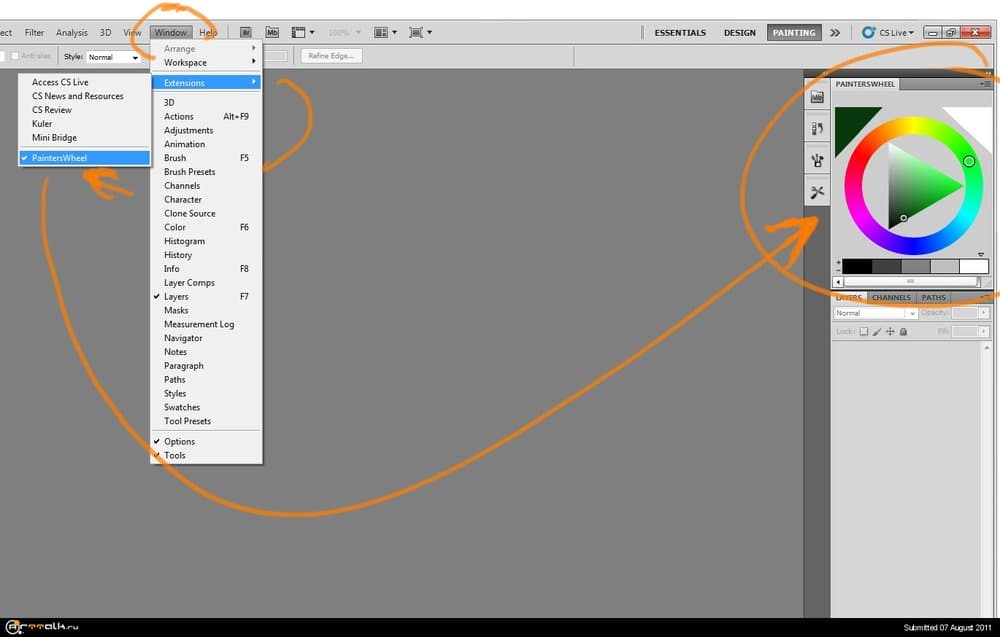
Task: Enable the Swatches panel in the Window menu
Action: [207, 407]
